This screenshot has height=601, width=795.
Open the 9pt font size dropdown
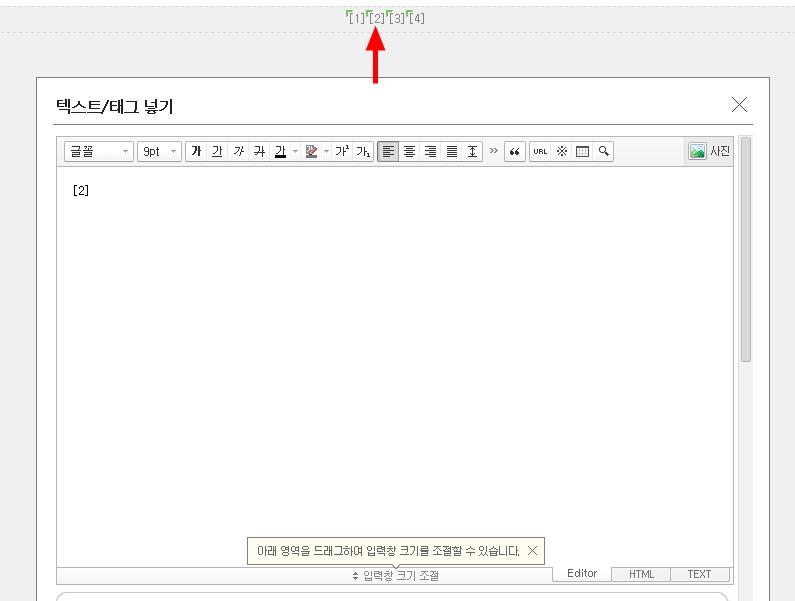[159, 151]
